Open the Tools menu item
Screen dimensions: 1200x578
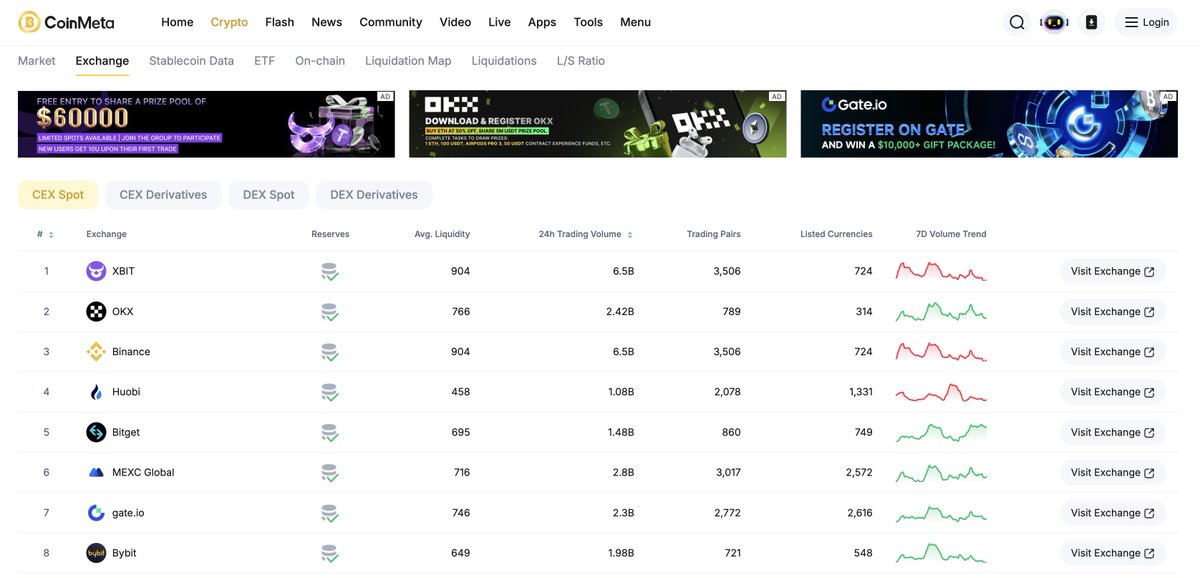click(x=588, y=22)
